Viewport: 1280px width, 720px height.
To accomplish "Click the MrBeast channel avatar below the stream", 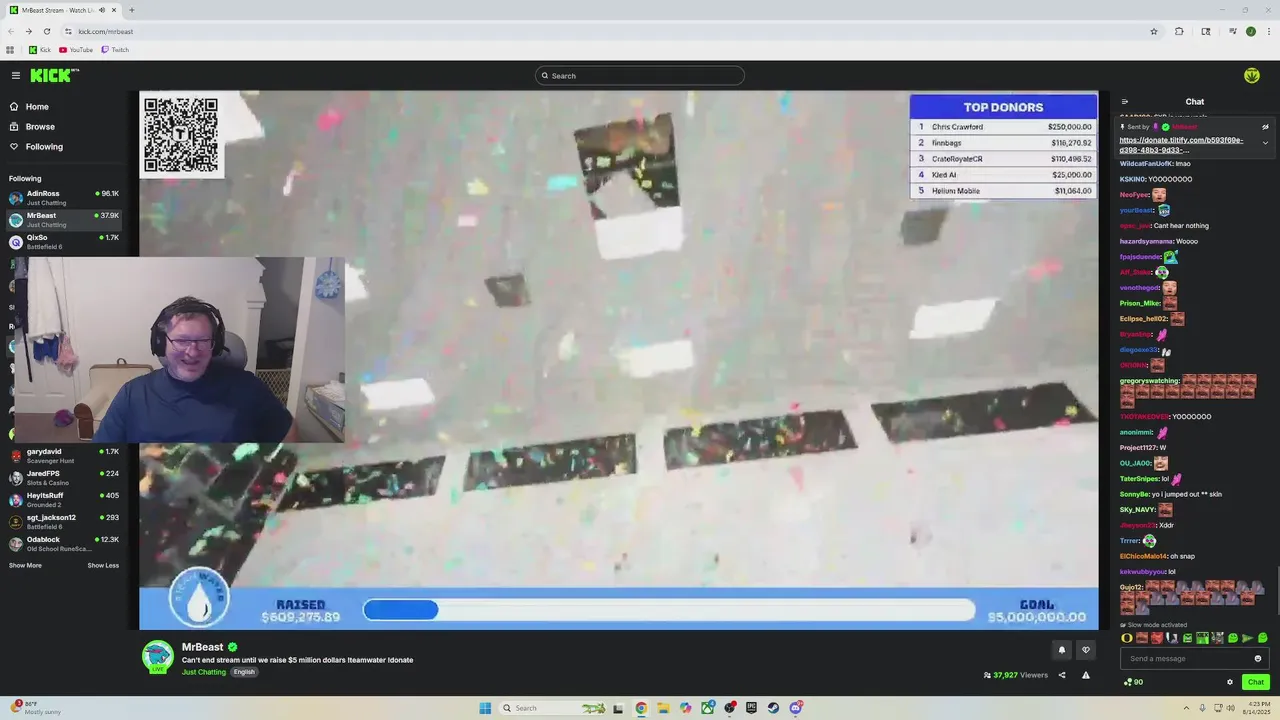I will 157,656.
